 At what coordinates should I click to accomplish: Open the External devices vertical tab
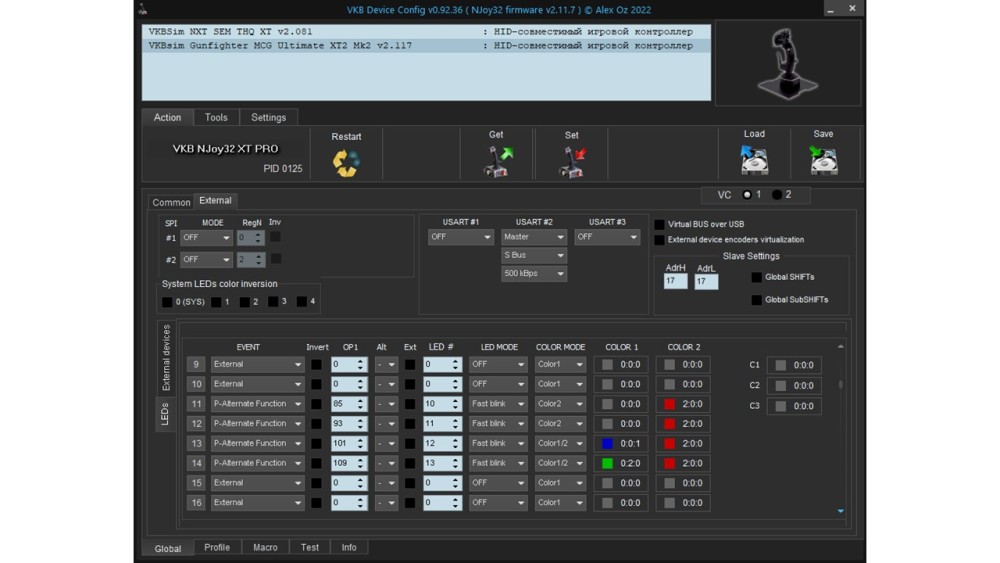click(x=166, y=357)
